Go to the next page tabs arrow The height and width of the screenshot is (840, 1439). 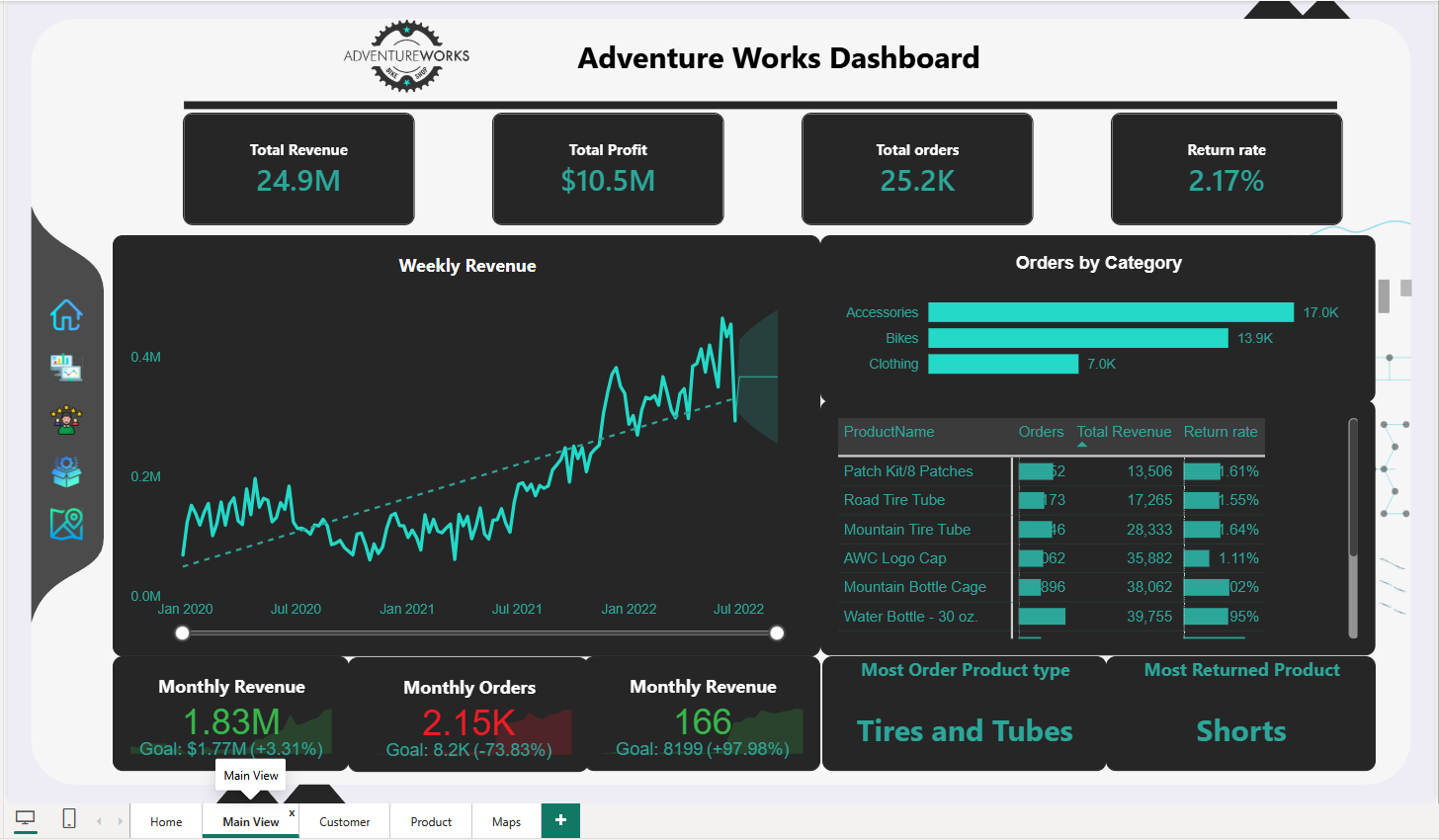pos(121,821)
